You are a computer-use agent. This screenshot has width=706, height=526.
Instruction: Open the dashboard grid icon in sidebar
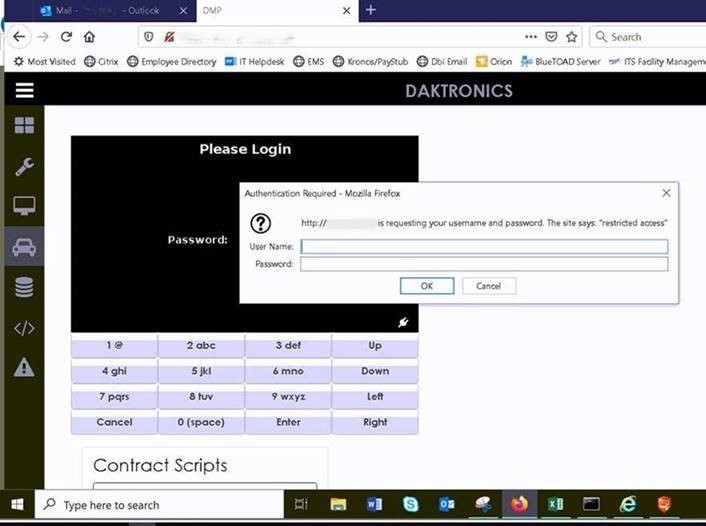tap(24, 125)
